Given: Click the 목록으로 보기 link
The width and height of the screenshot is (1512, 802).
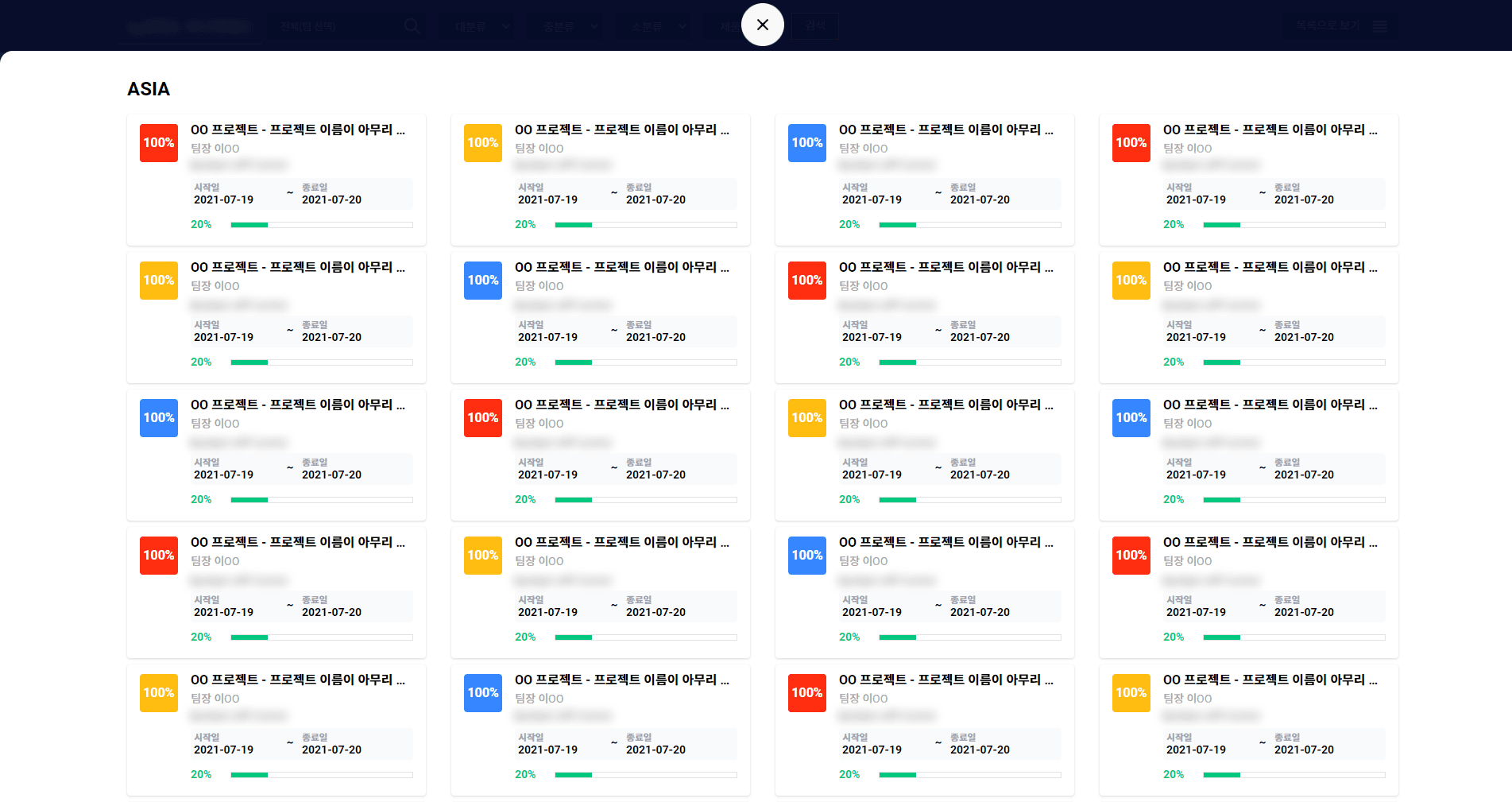Looking at the screenshot, I should (1328, 25).
